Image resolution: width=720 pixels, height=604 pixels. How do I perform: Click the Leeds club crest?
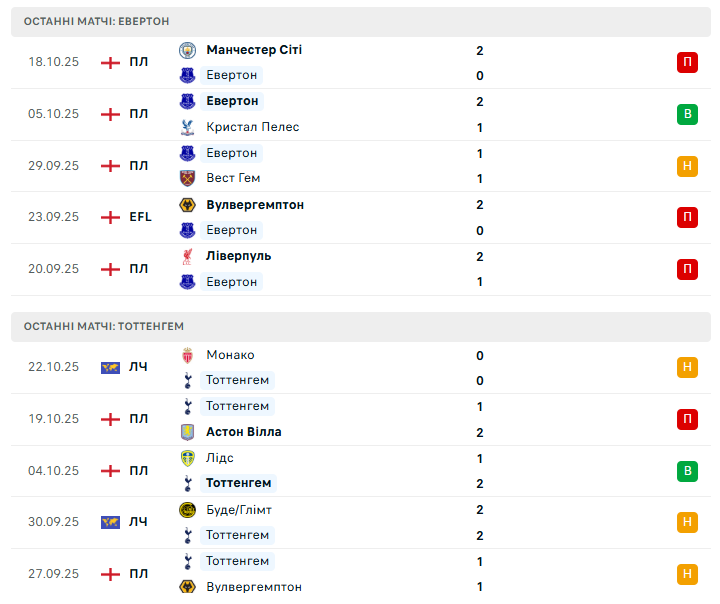click(187, 458)
